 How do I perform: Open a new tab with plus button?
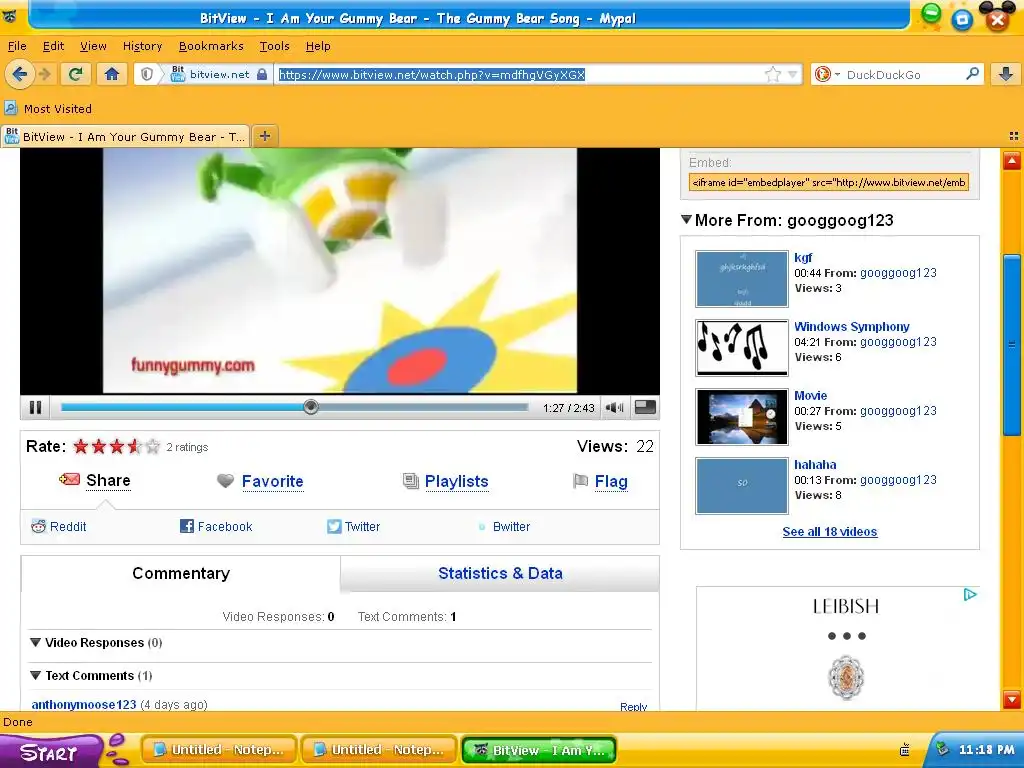[x=264, y=136]
